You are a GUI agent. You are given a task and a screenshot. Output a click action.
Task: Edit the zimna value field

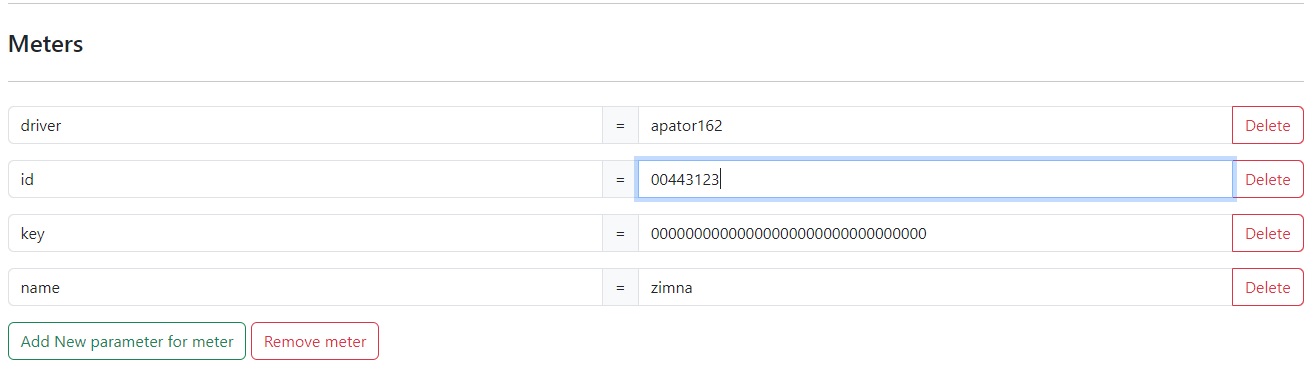click(x=935, y=288)
